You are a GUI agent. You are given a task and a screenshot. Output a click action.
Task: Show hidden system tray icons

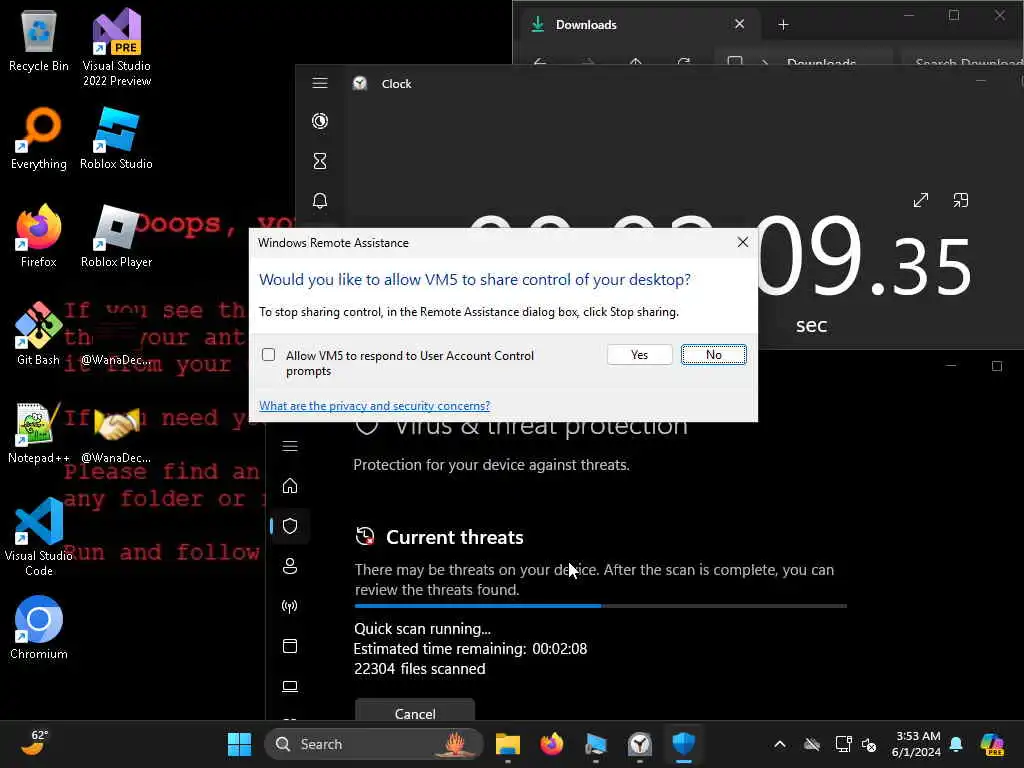(x=780, y=744)
